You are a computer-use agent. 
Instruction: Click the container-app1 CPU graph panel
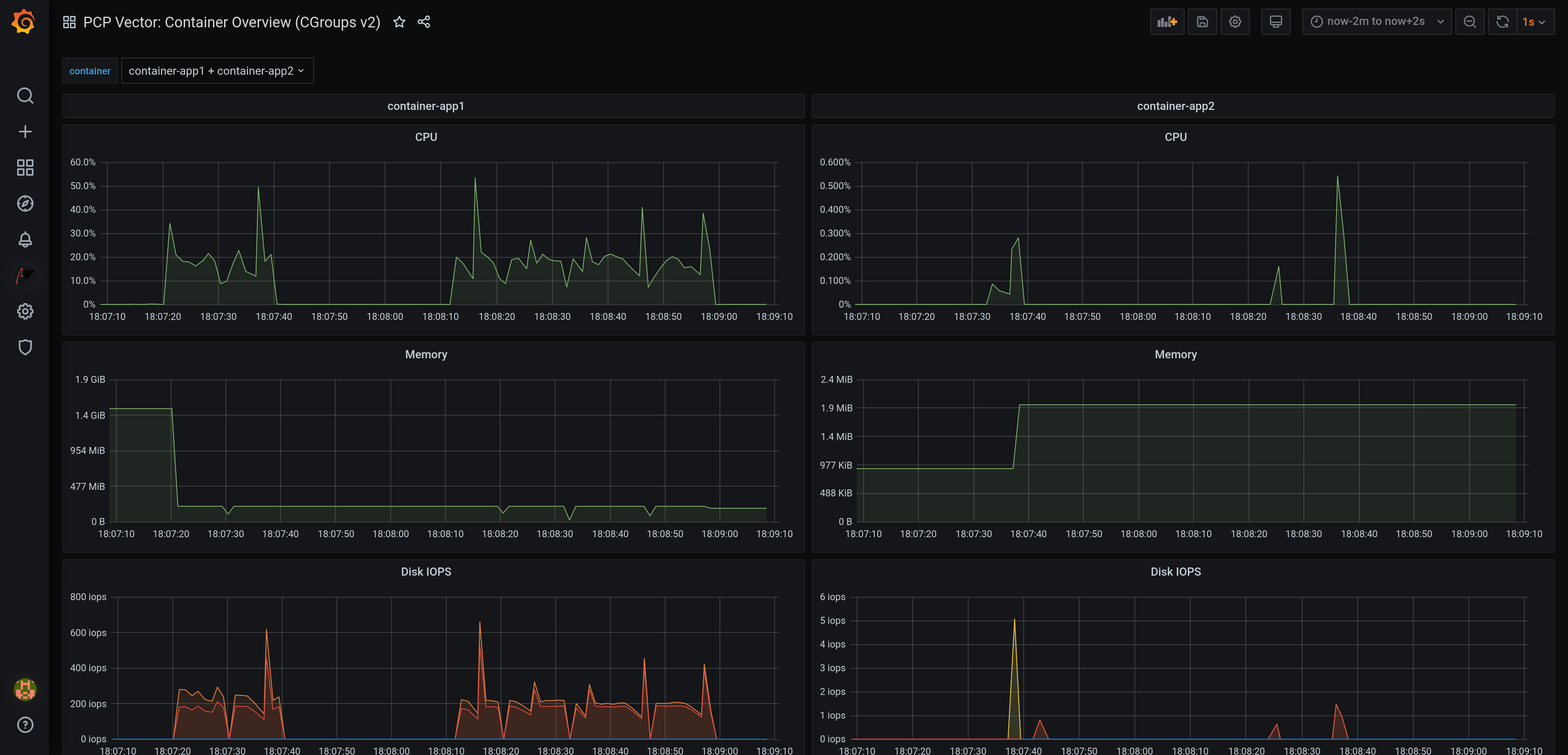click(x=425, y=136)
